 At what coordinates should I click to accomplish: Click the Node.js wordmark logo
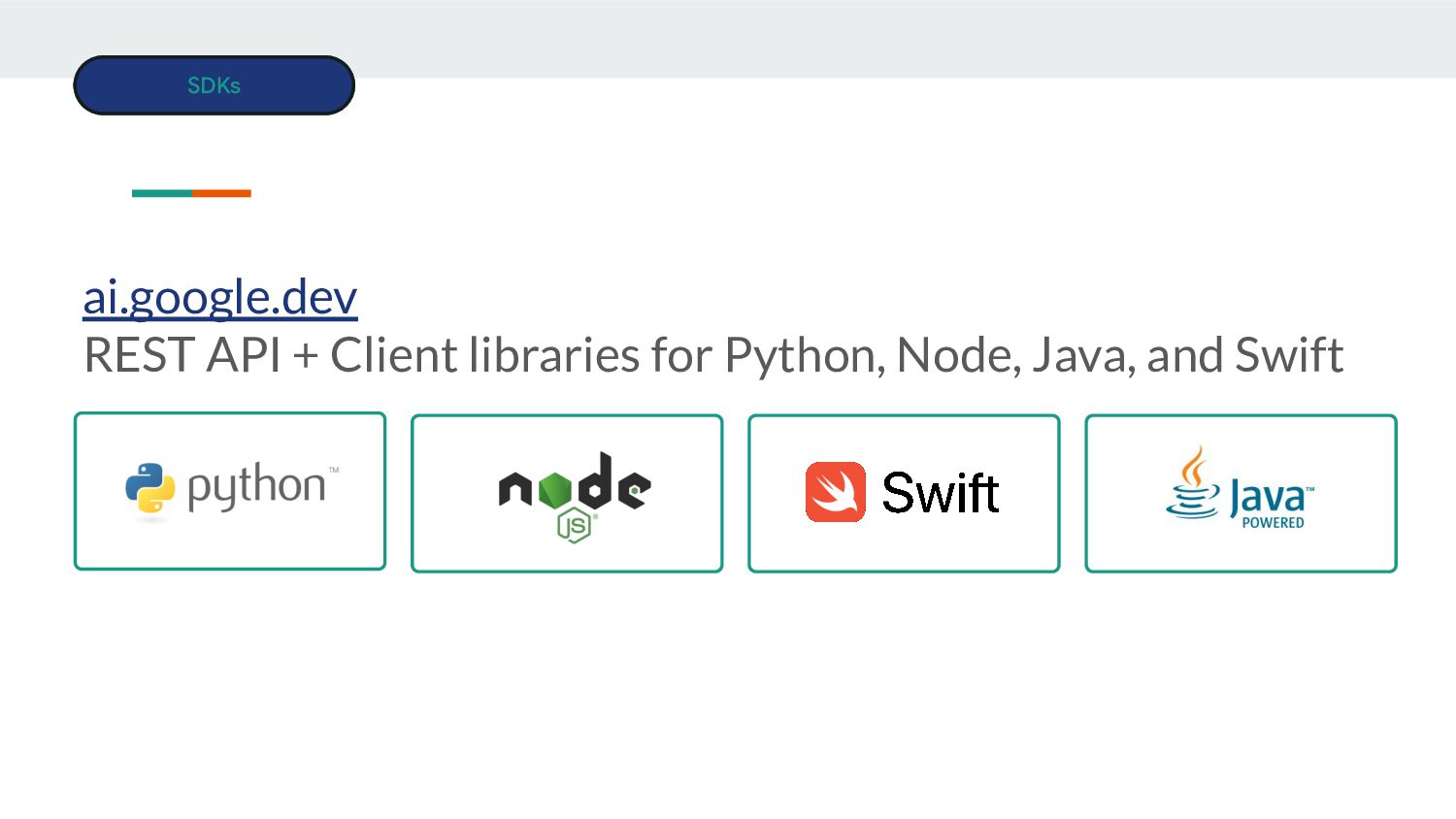pos(575,497)
